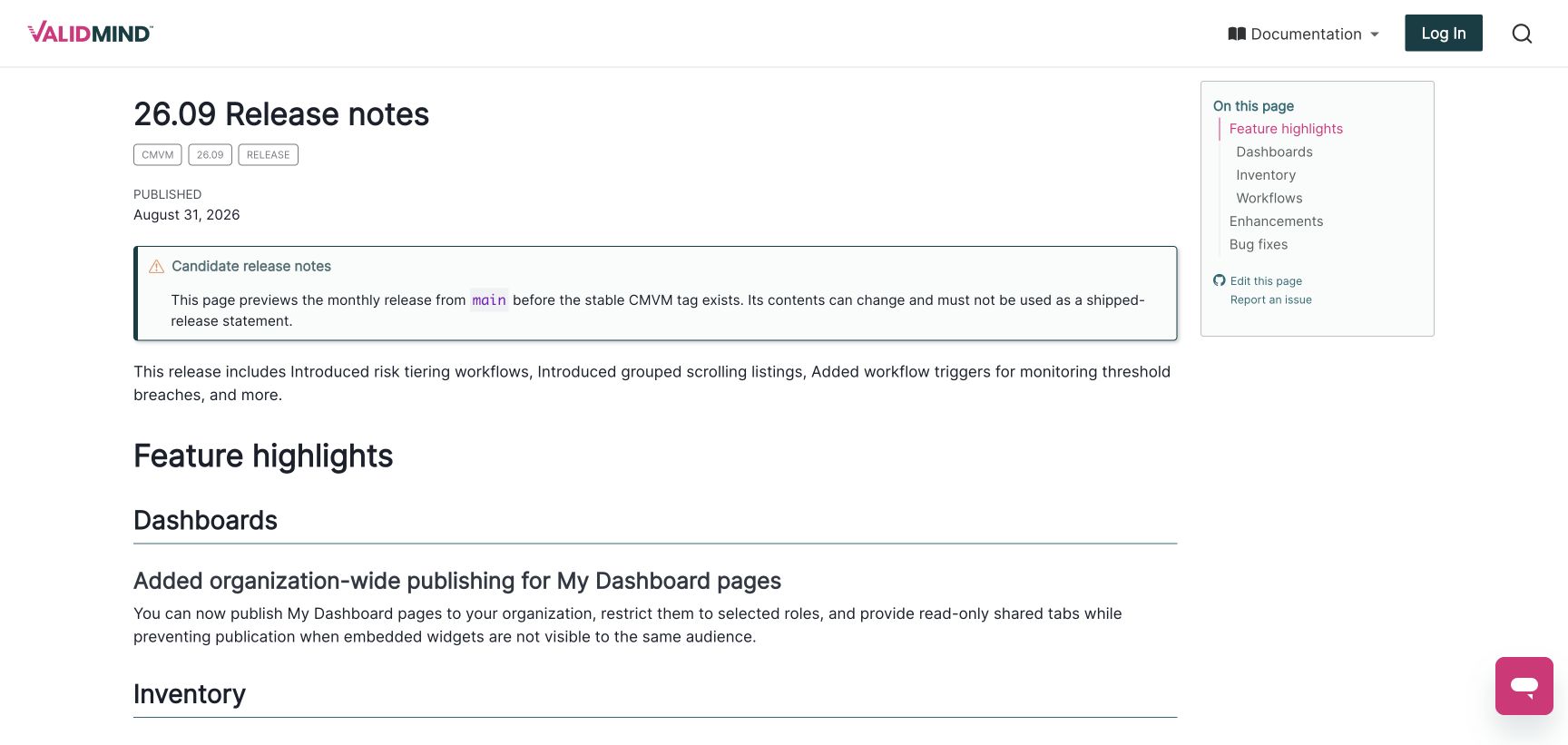Click the book icon next to Documentation

[x=1237, y=34]
